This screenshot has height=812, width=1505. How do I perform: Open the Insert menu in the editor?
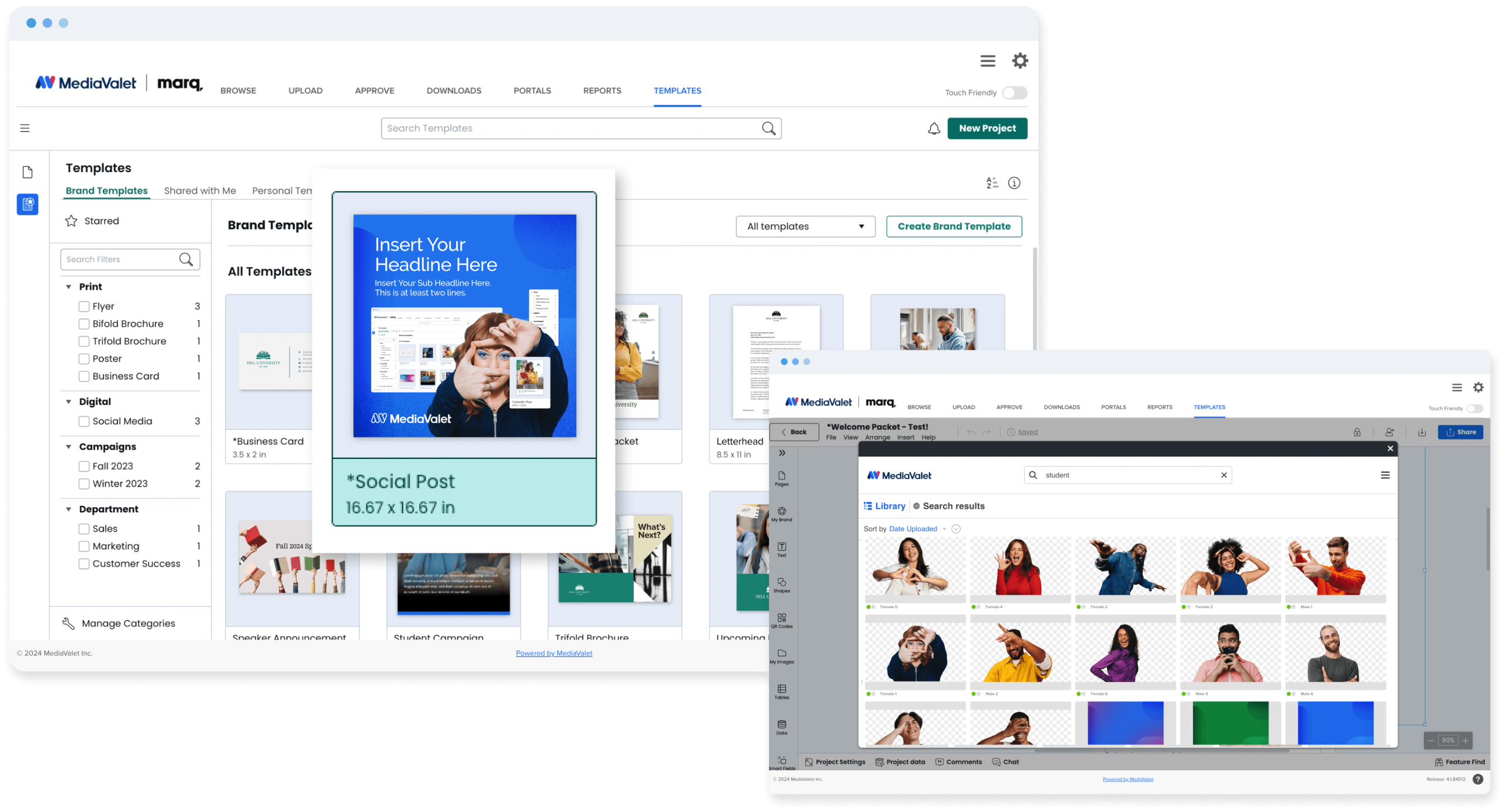tap(905, 437)
